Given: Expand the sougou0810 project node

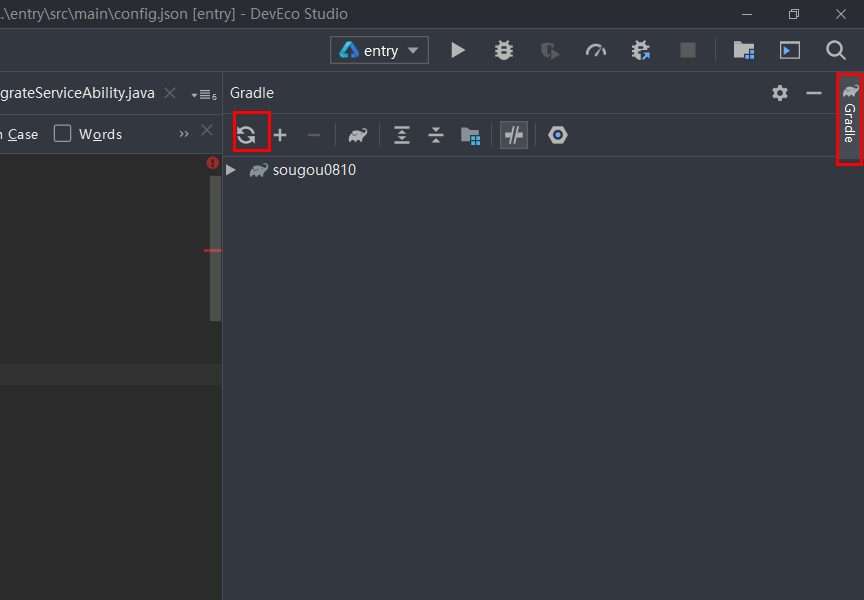Looking at the screenshot, I should pos(231,170).
